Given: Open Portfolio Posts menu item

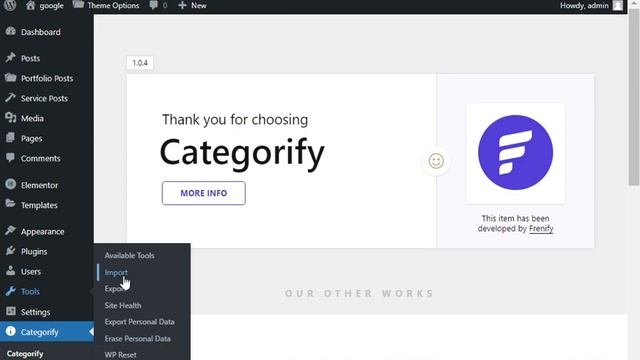Looking at the screenshot, I should point(47,78).
